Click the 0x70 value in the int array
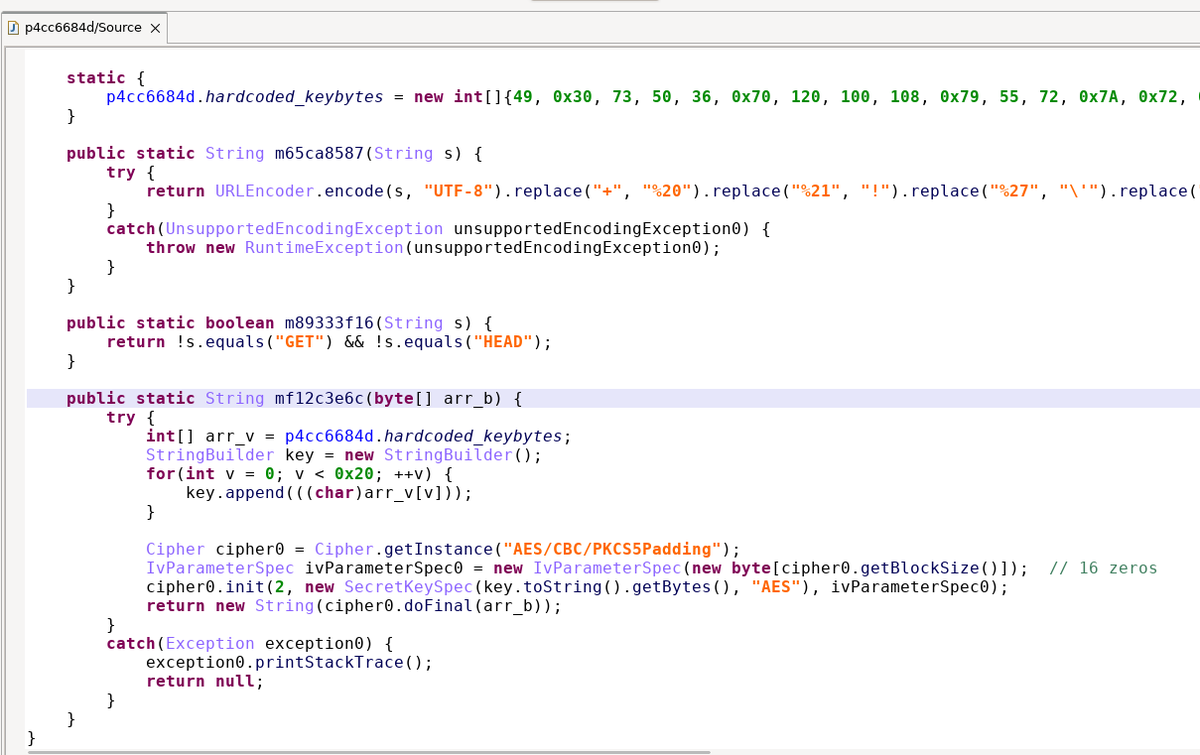1200x755 pixels. pos(751,97)
